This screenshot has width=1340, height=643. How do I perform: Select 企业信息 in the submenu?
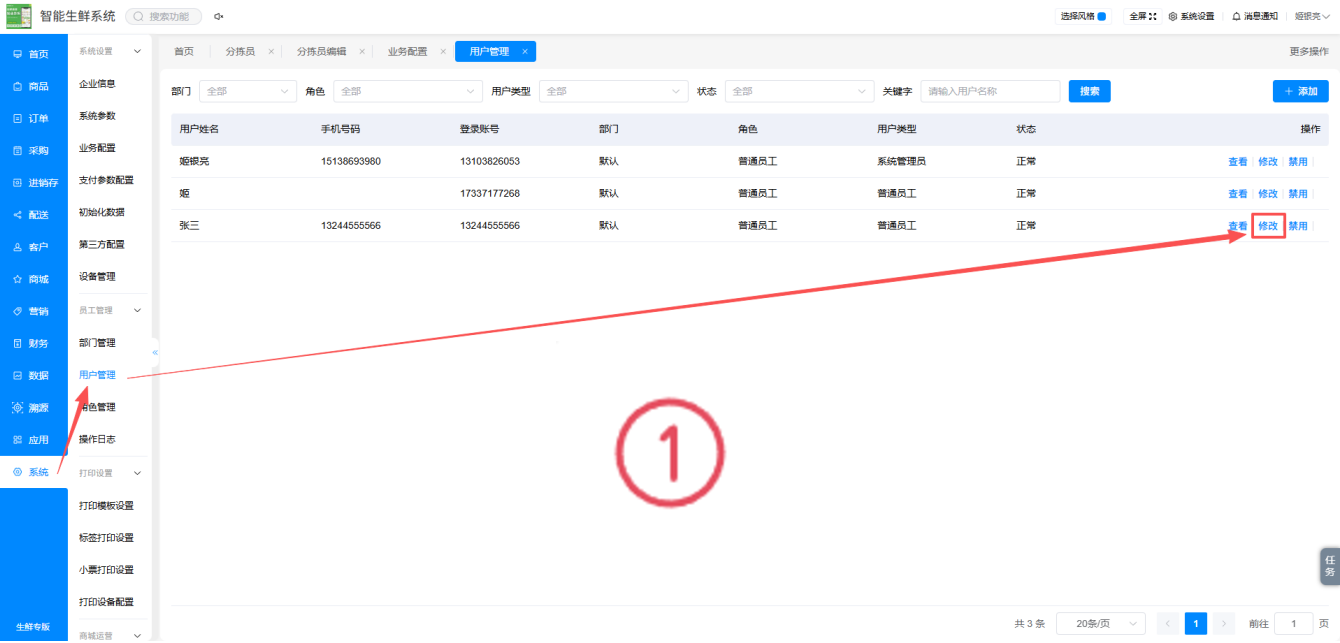pyautogui.click(x=98, y=84)
